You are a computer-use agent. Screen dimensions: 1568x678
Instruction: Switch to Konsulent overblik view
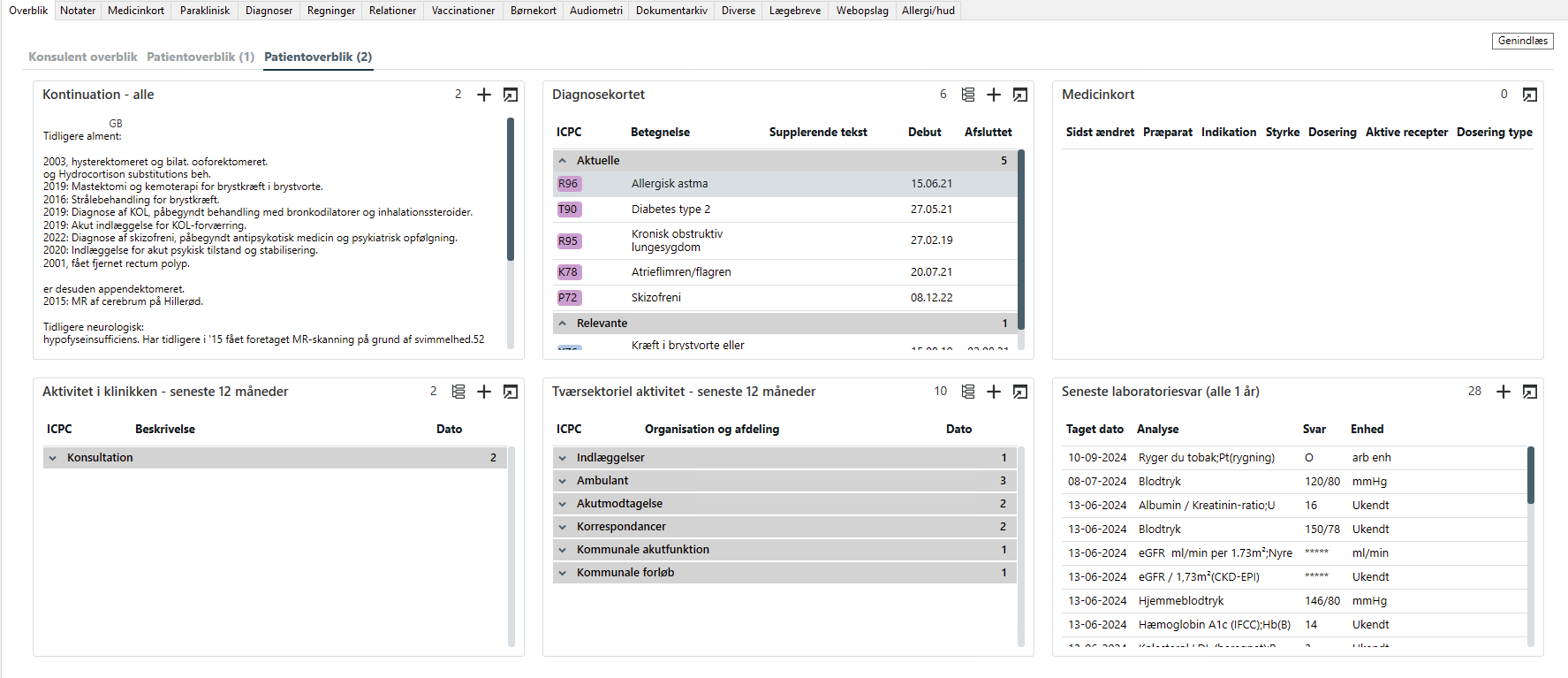click(83, 57)
